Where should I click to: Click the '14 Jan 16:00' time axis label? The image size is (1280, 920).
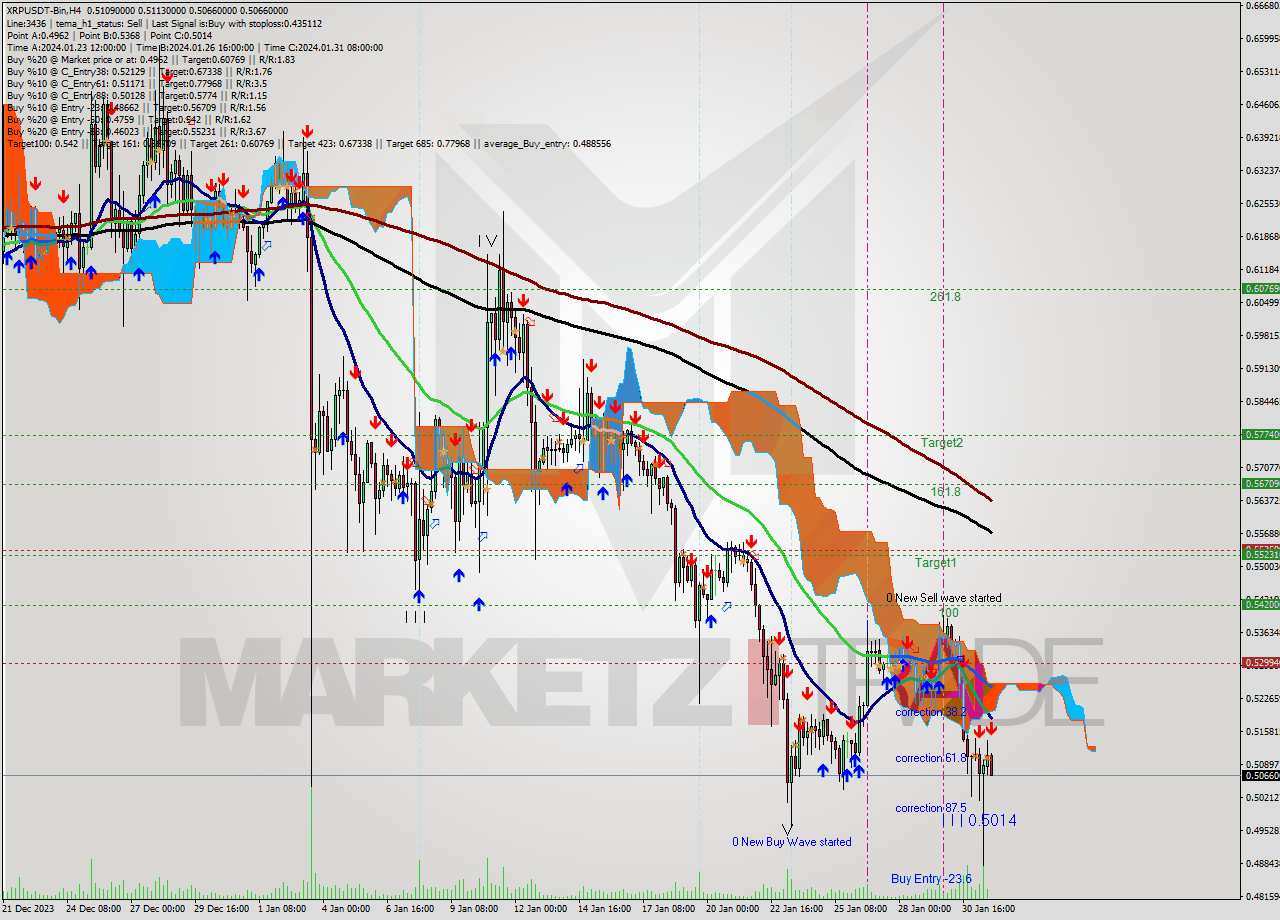(x=604, y=909)
